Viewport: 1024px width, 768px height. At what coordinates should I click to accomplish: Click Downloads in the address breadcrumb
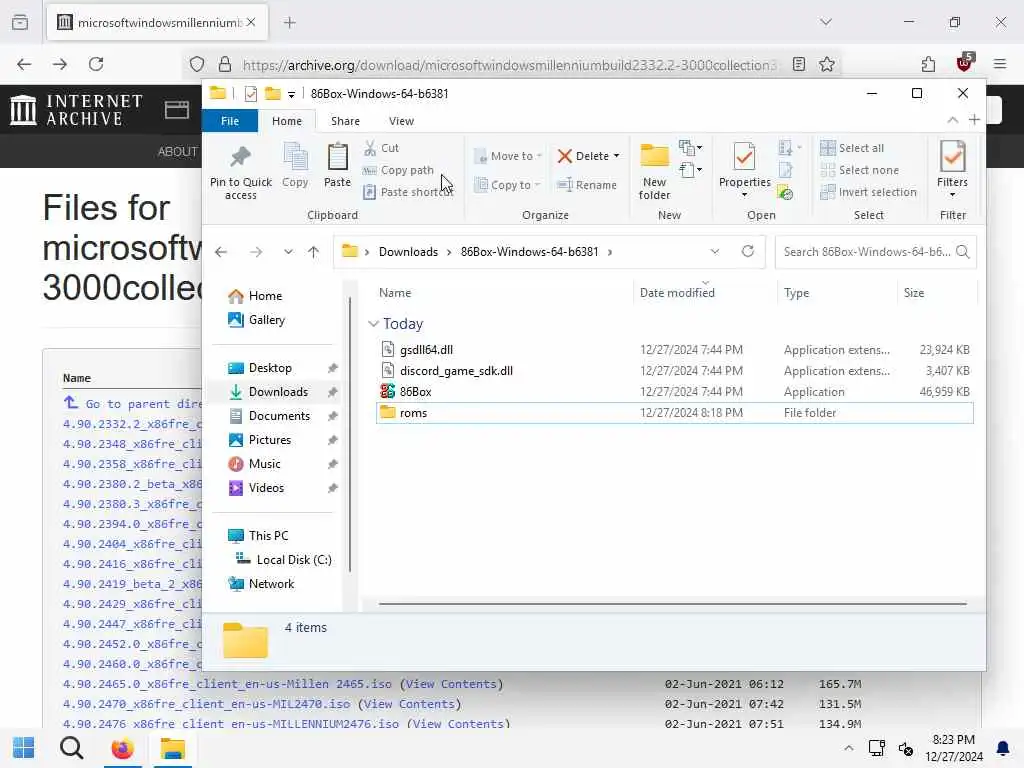[408, 252]
